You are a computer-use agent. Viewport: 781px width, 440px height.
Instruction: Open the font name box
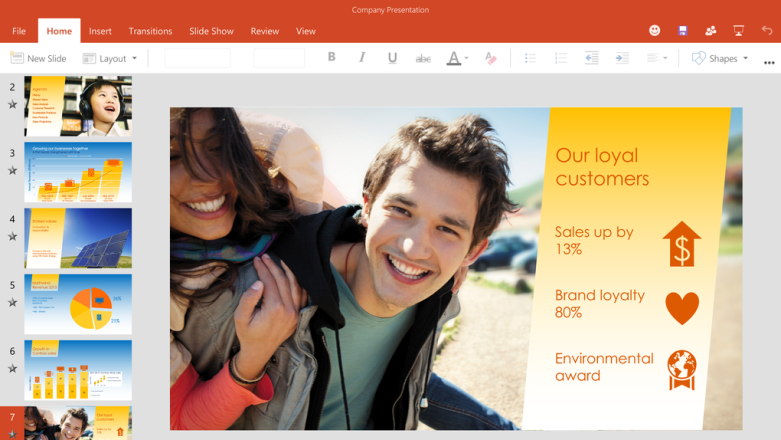pyautogui.click(x=198, y=58)
